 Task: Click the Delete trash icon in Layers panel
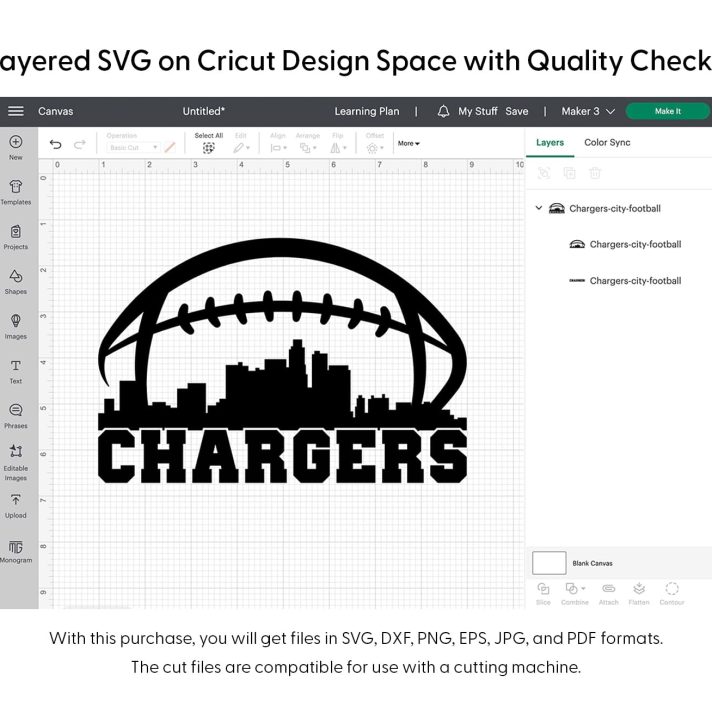(595, 173)
